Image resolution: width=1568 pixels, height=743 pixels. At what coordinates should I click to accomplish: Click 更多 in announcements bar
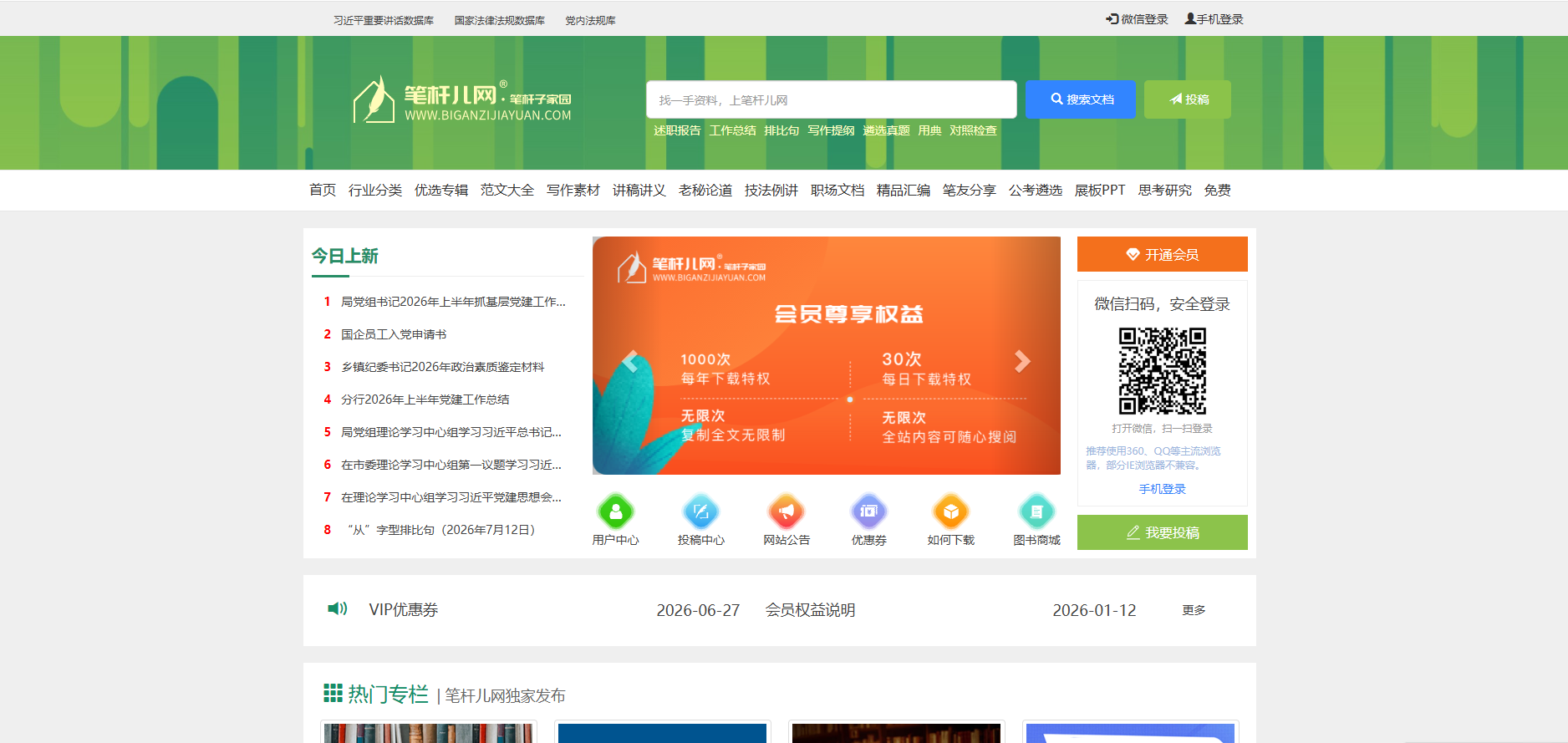tap(1194, 610)
